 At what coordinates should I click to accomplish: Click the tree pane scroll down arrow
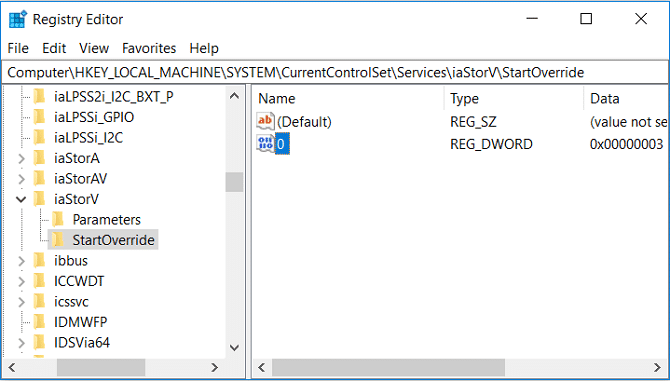(234, 348)
